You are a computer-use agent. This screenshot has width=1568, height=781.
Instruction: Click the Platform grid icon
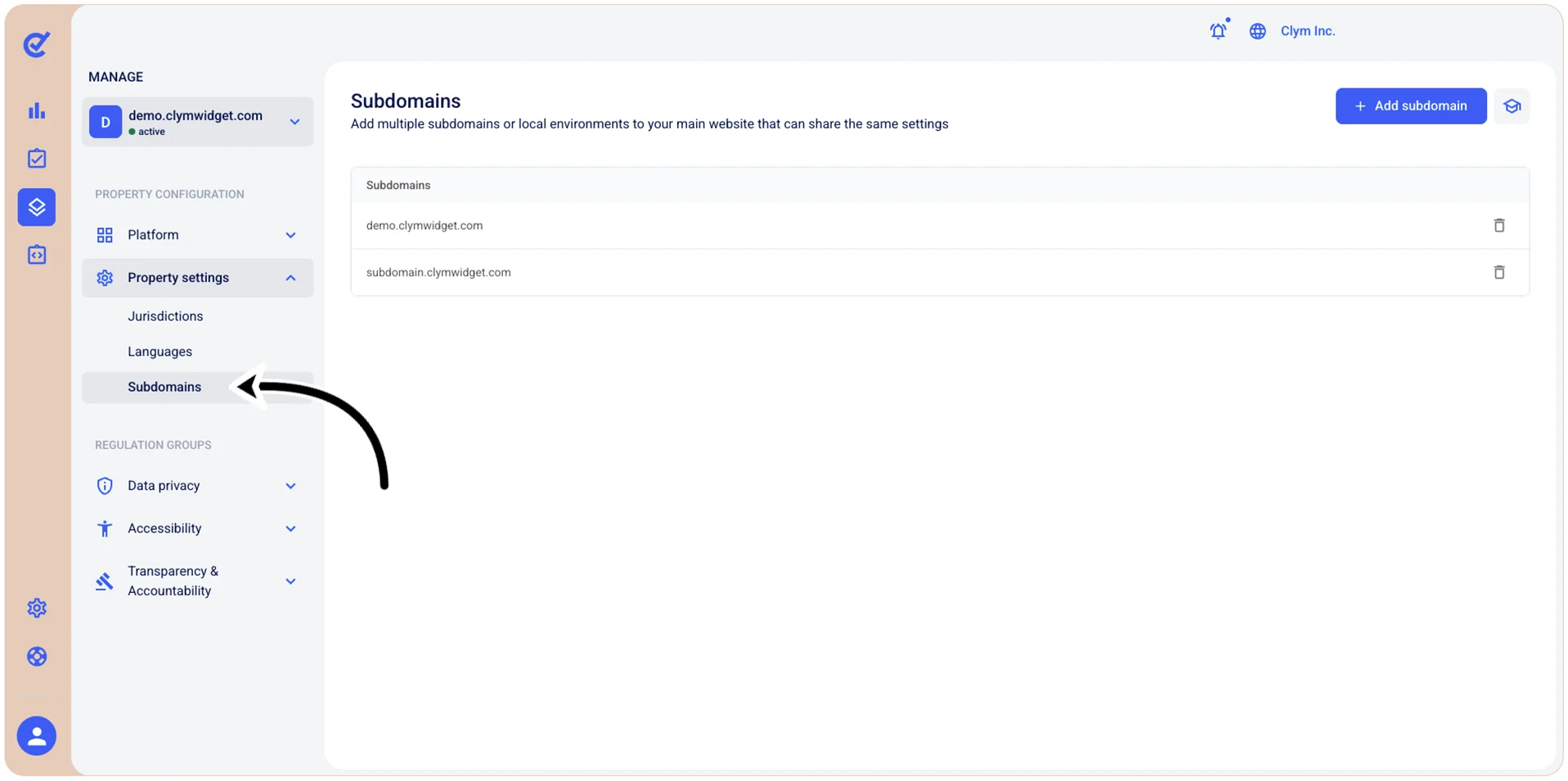click(105, 236)
